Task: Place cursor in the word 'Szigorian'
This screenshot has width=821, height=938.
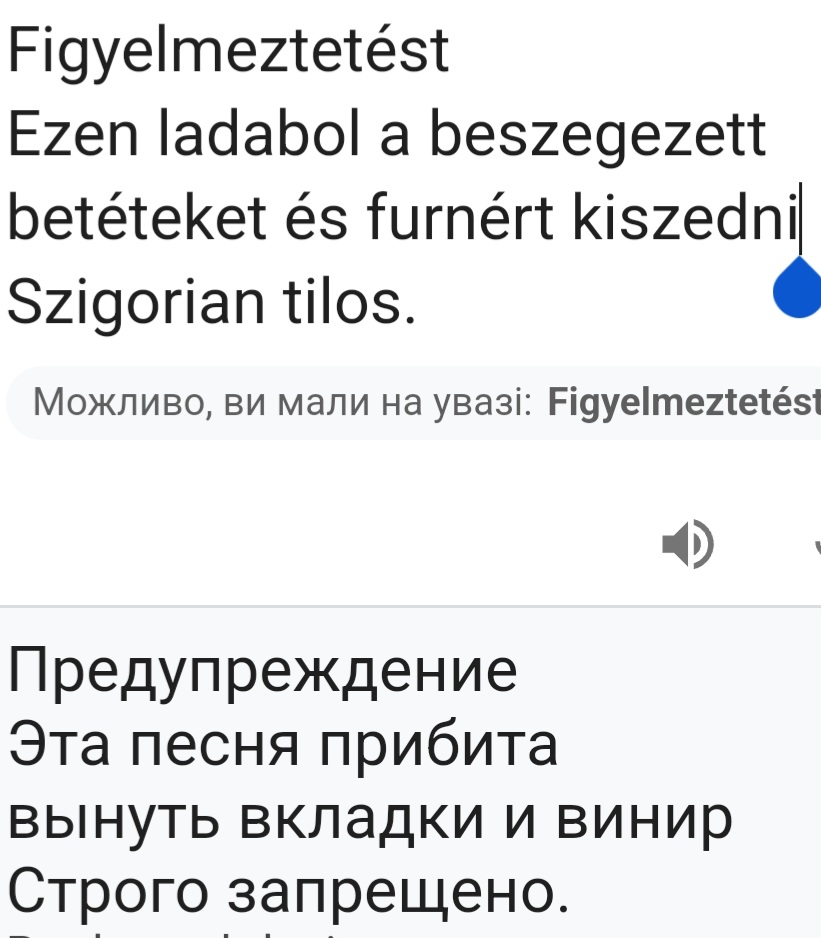Action: coord(136,304)
